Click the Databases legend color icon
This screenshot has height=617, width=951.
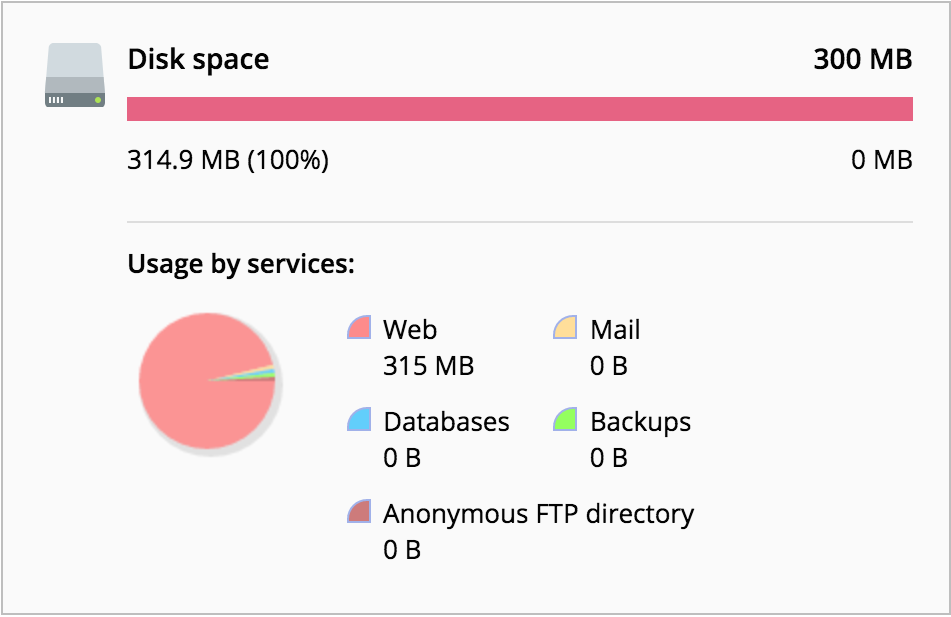(359, 419)
